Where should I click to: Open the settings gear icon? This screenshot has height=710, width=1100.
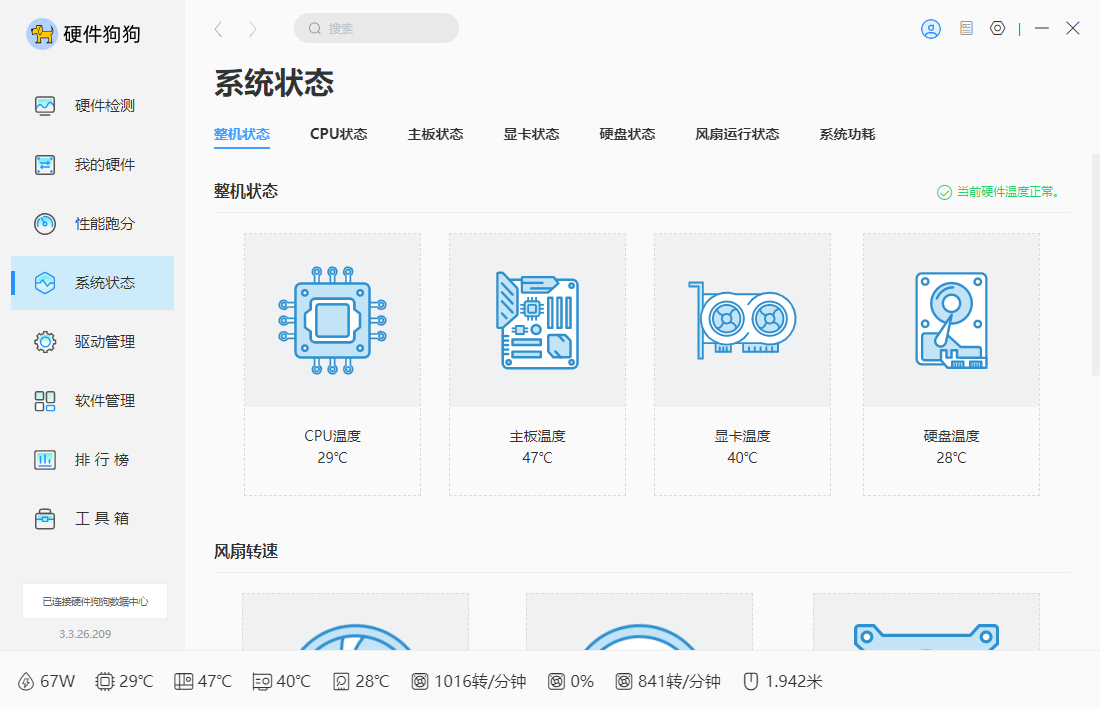point(997,29)
